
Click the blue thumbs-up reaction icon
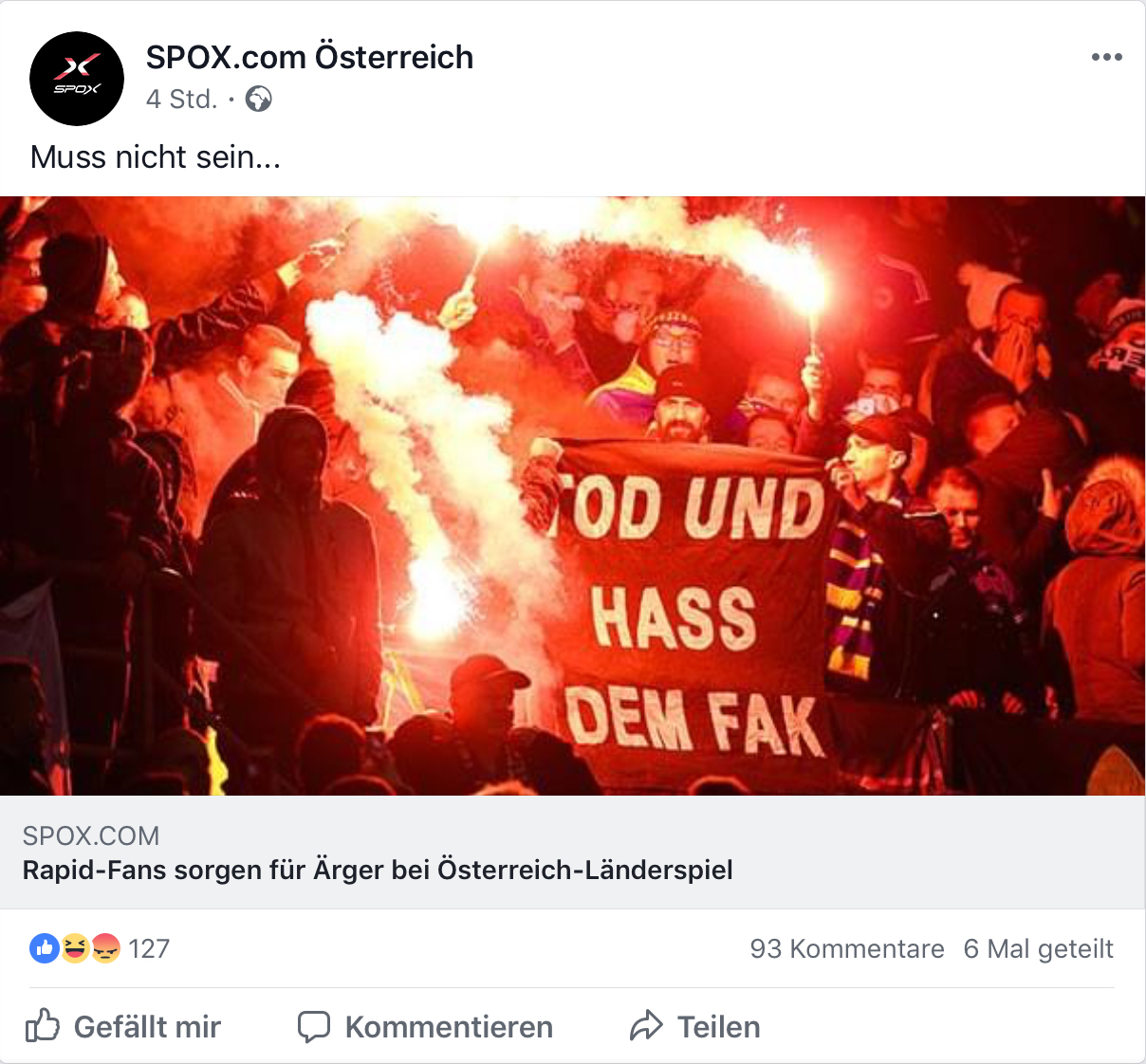(x=45, y=947)
